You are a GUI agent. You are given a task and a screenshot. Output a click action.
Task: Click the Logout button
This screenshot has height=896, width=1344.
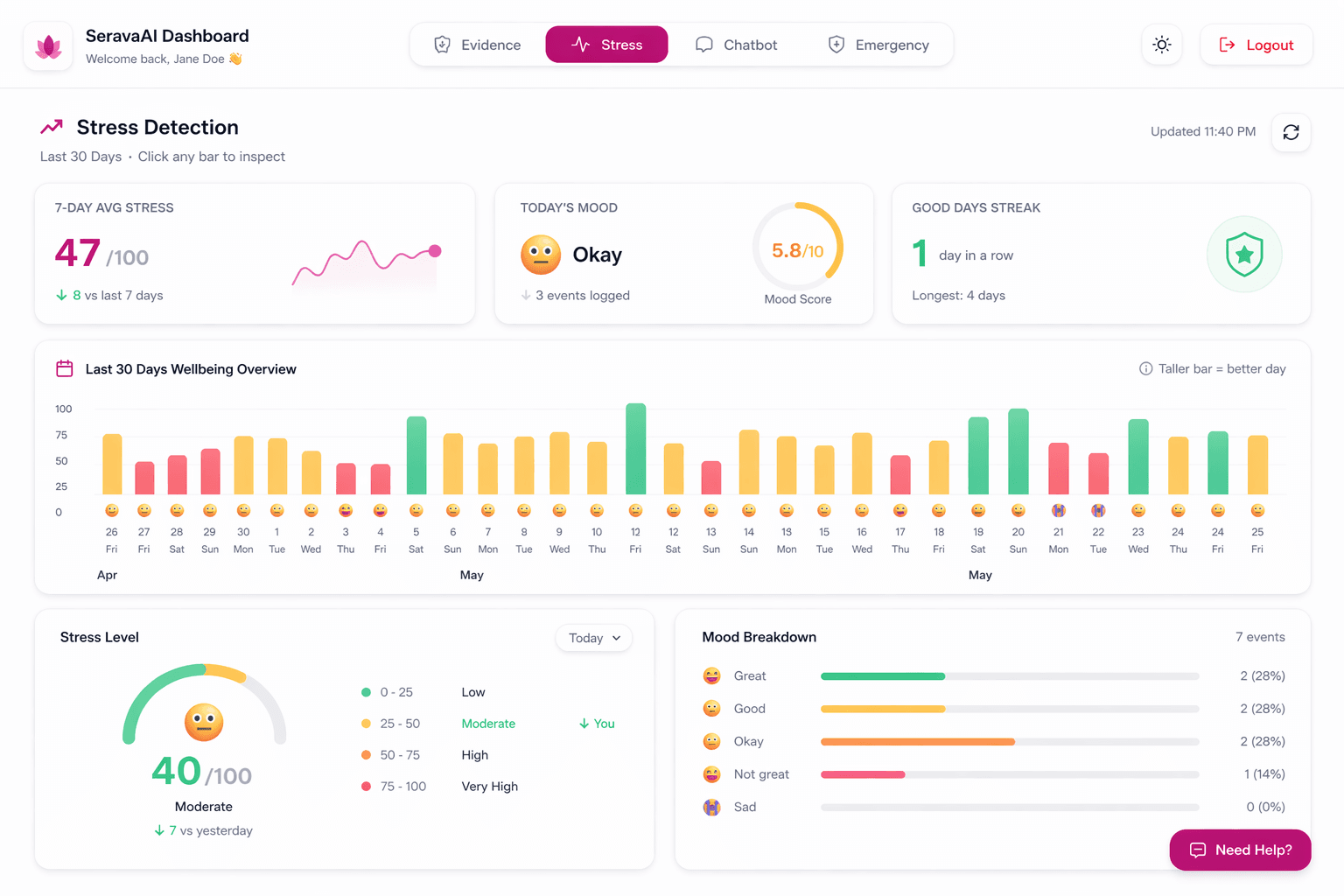(1256, 45)
